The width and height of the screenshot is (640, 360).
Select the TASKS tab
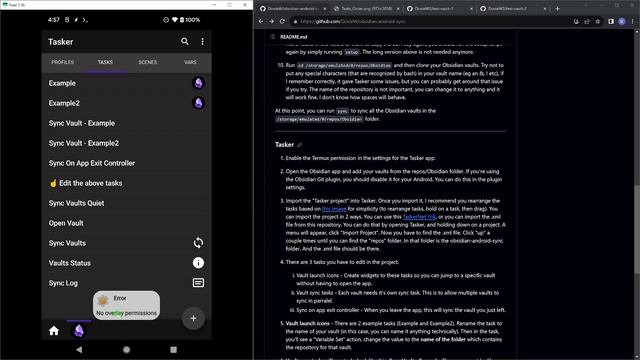(x=105, y=62)
